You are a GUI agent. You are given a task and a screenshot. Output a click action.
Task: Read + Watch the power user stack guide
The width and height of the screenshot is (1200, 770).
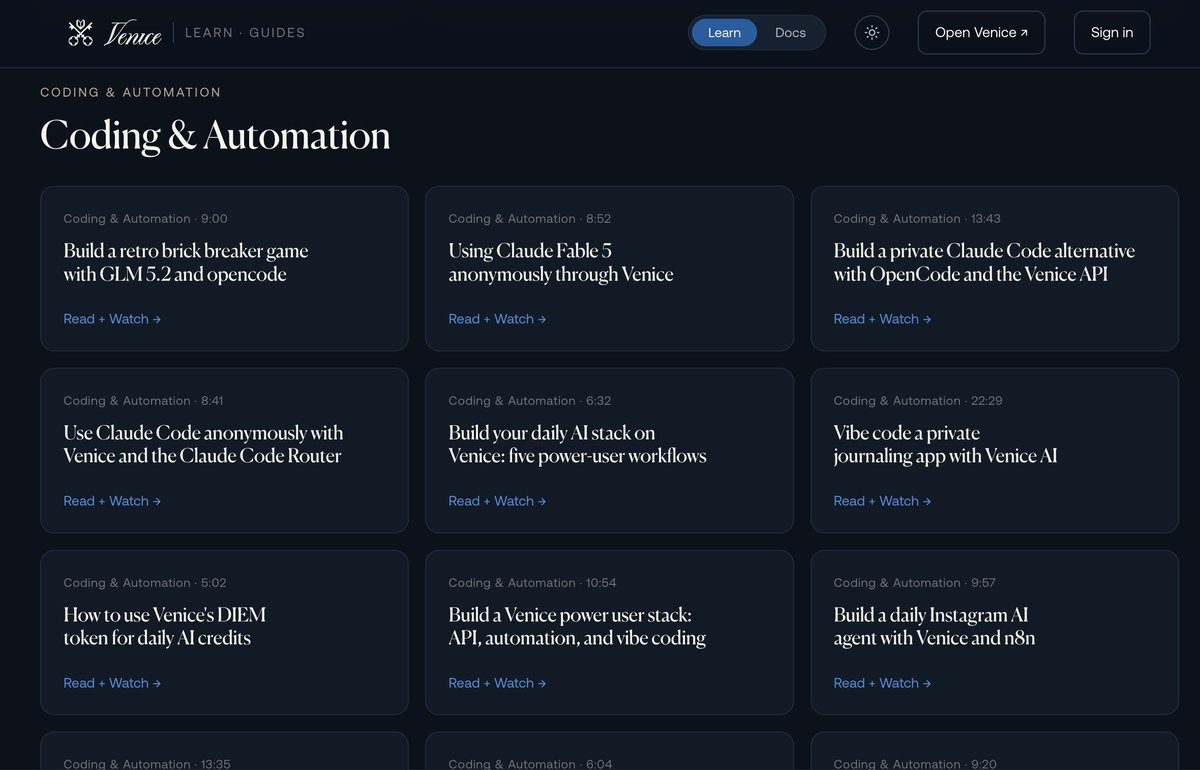click(497, 683)
